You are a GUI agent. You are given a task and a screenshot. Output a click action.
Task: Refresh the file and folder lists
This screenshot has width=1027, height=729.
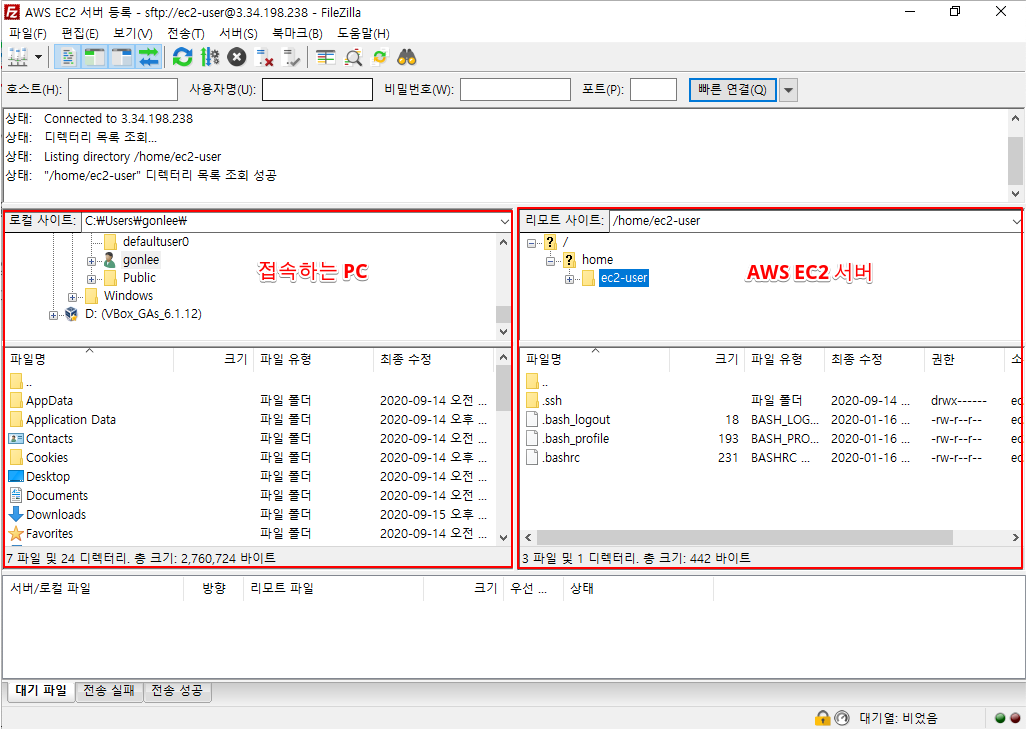click(182, 58)
